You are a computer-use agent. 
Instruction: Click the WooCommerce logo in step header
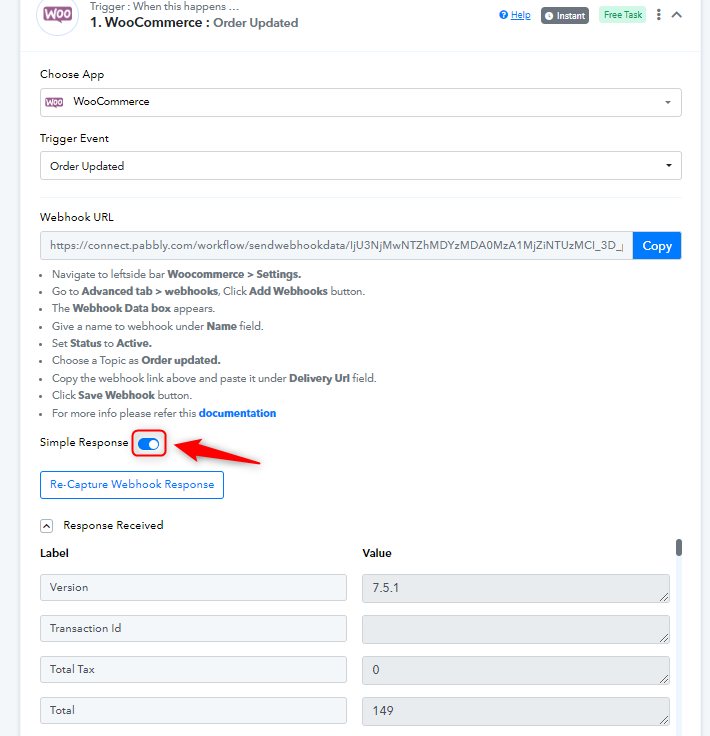coord(57,15)
